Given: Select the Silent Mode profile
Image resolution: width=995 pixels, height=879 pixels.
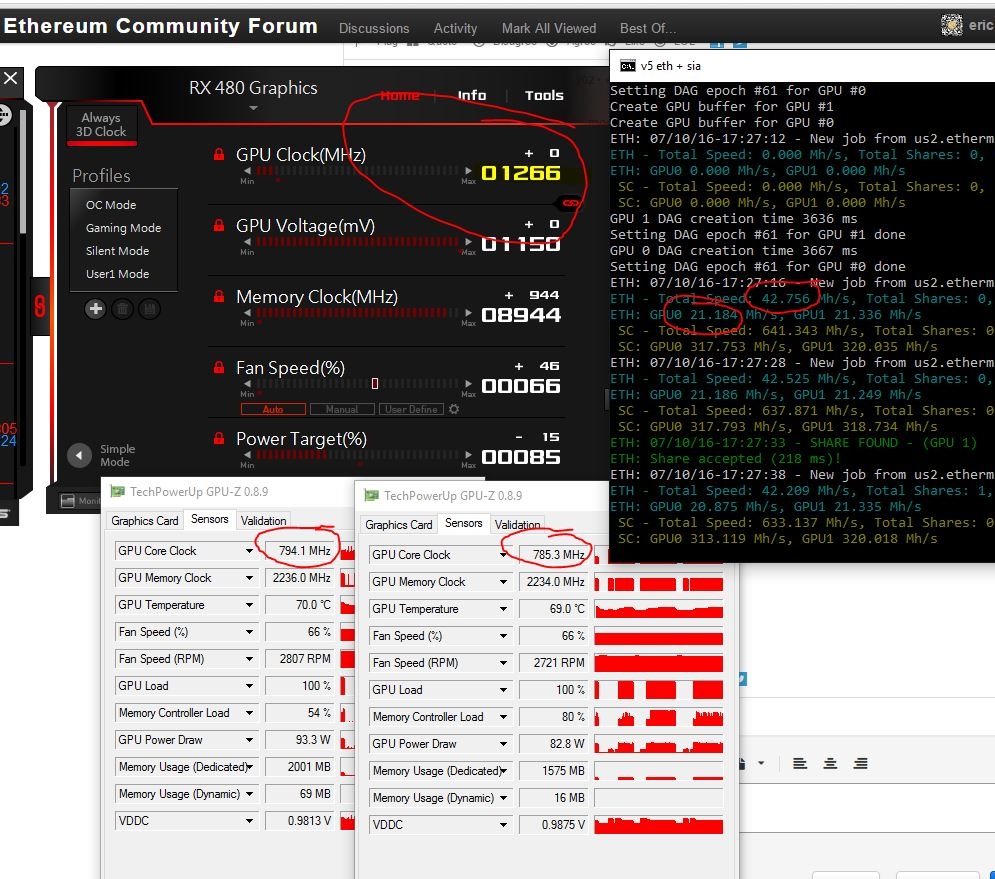Looking at the screenshot, I should pyautogui.click(x=117, y=251).
